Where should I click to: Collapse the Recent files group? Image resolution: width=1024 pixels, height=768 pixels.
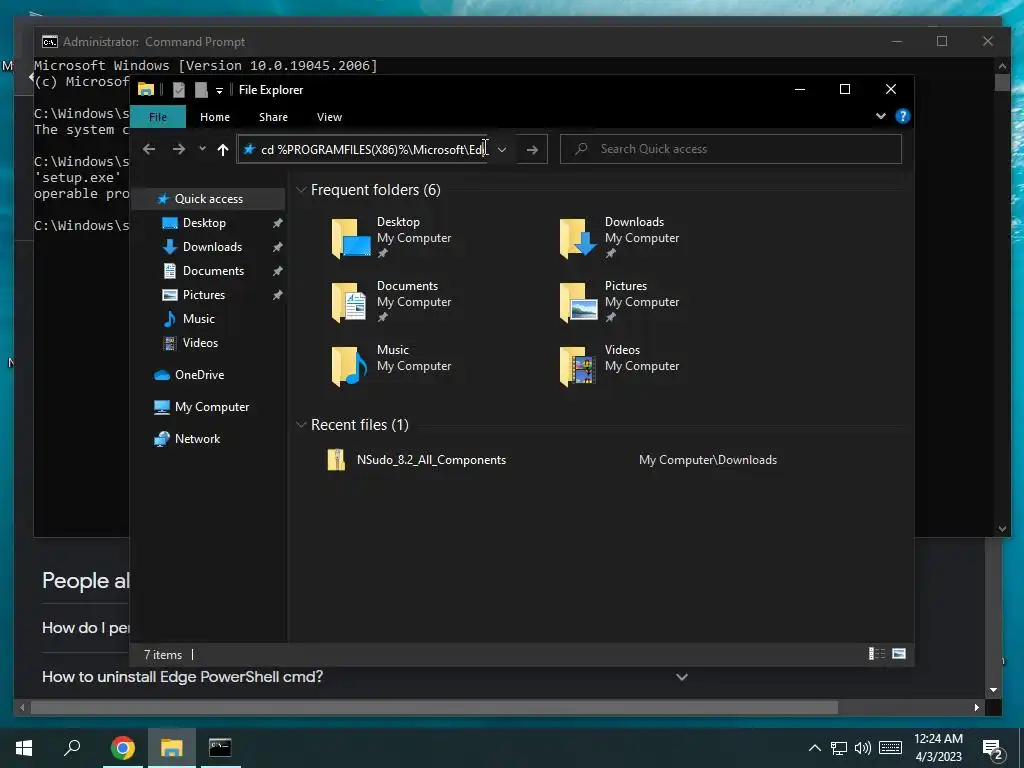click(x=301, y=424)
